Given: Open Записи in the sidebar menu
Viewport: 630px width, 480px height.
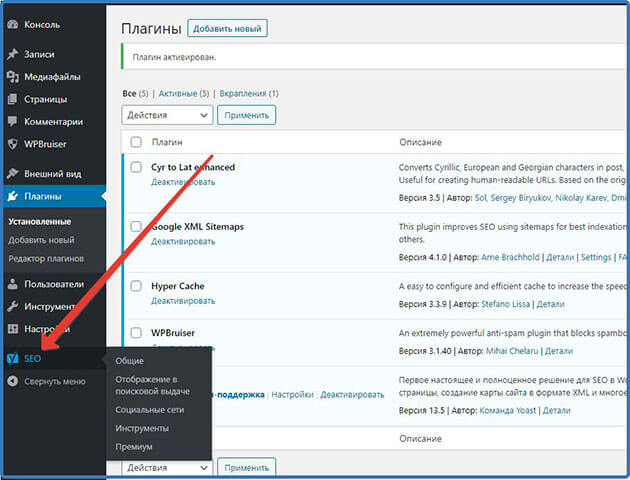Looking at the screenshot, I should 39,54.
